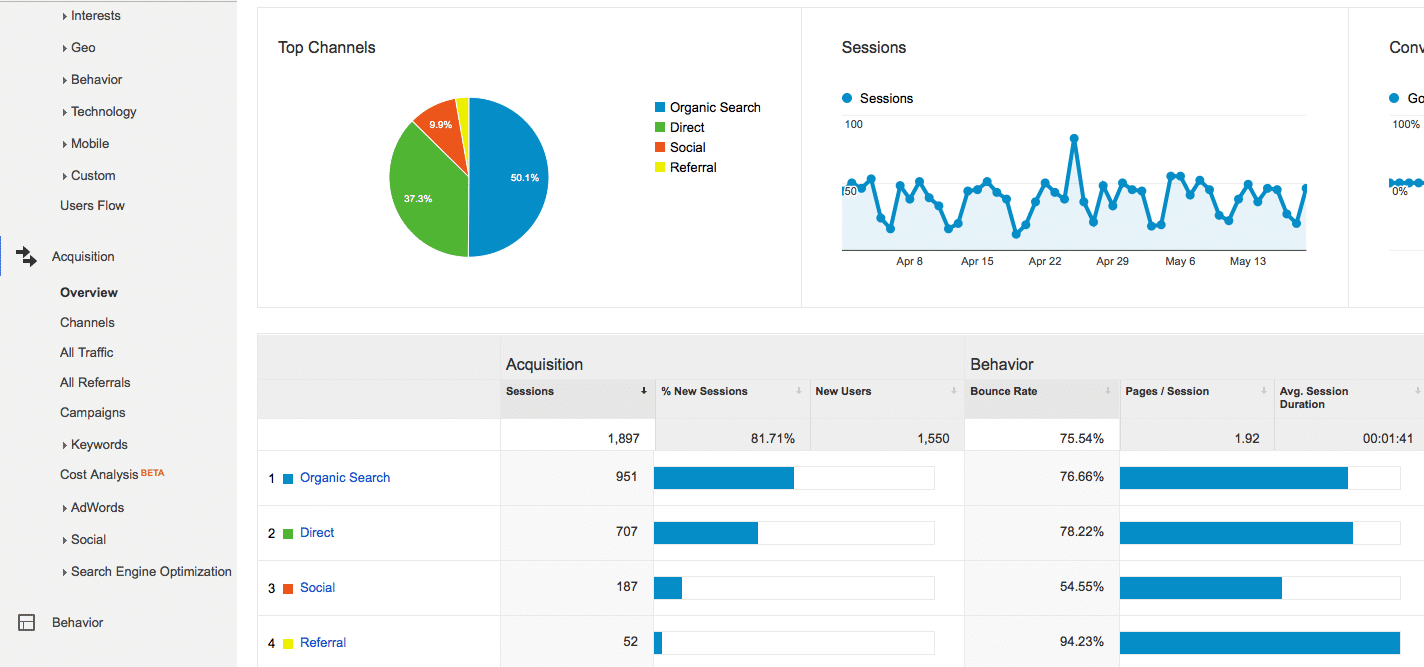Click the Organic Search sessions bar
Screen dimensions: 1424x667
724,478
